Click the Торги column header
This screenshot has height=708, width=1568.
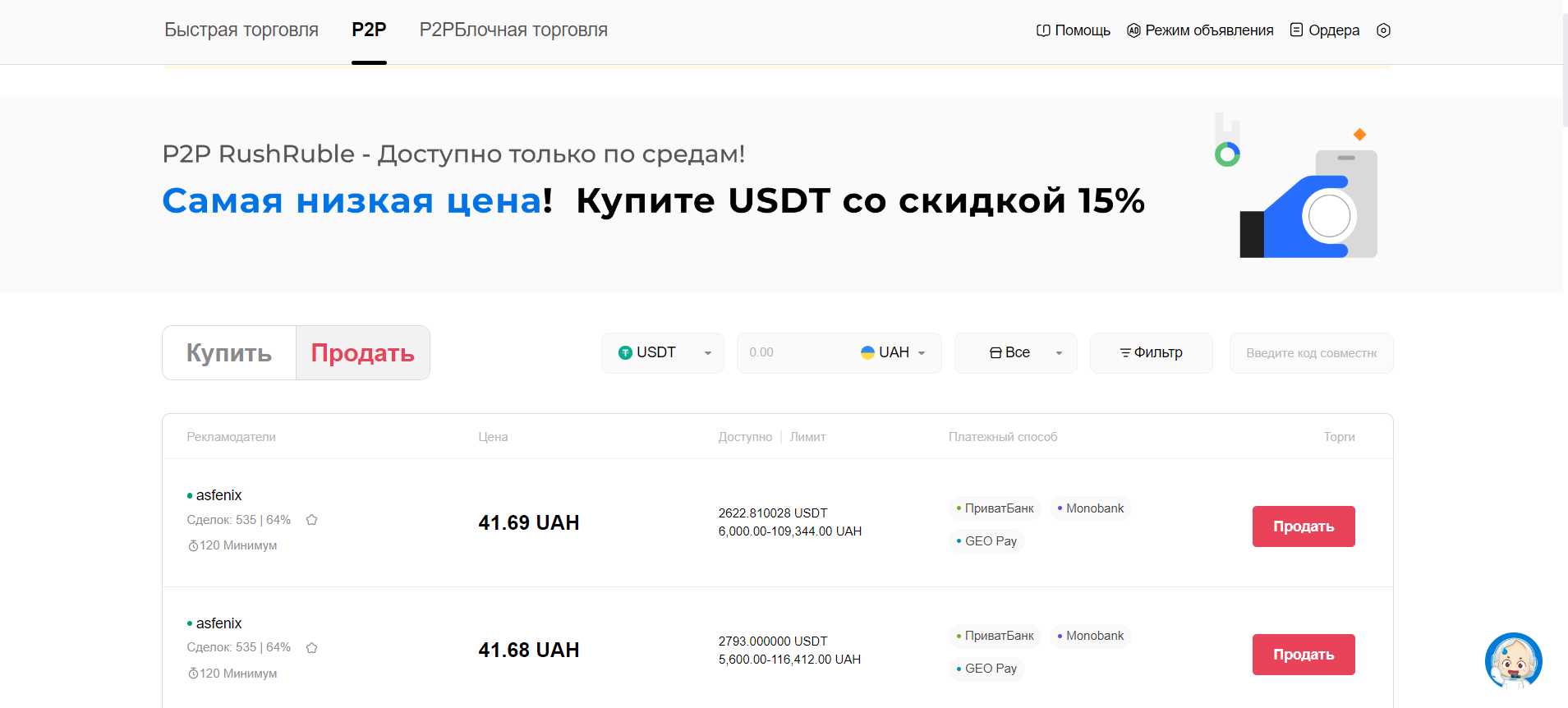coord(1340,437)
